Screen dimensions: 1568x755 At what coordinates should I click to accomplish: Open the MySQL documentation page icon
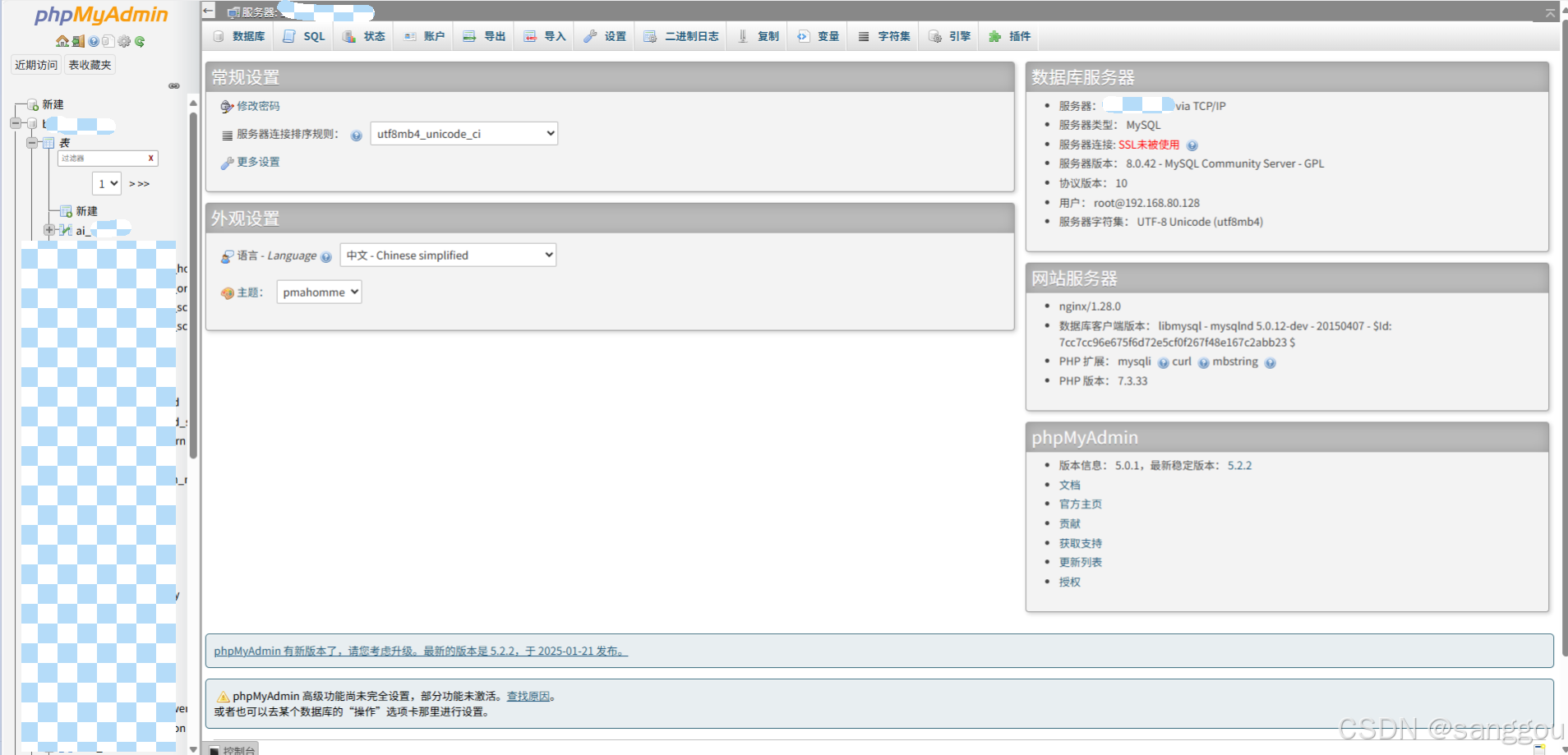point(108,41)
